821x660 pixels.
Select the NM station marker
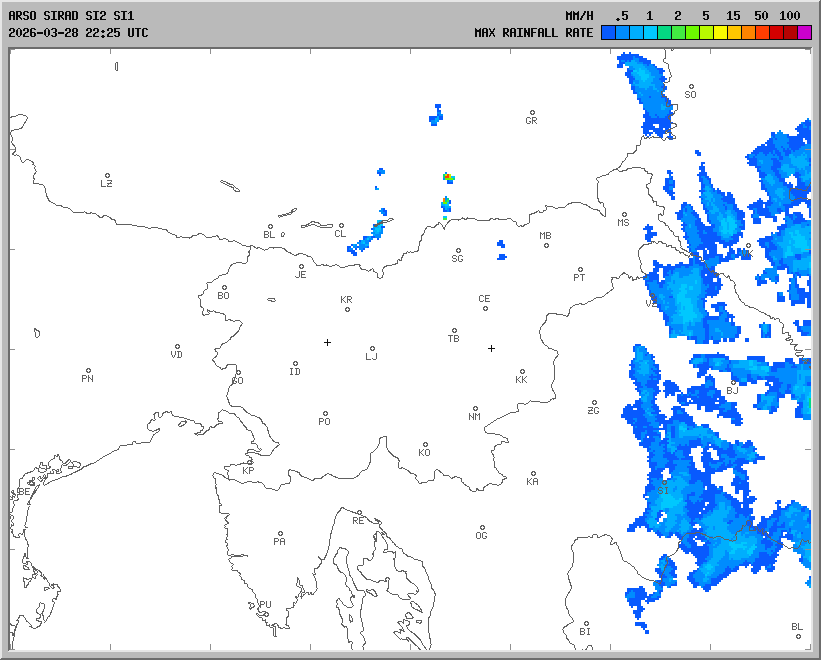(475, 409)
